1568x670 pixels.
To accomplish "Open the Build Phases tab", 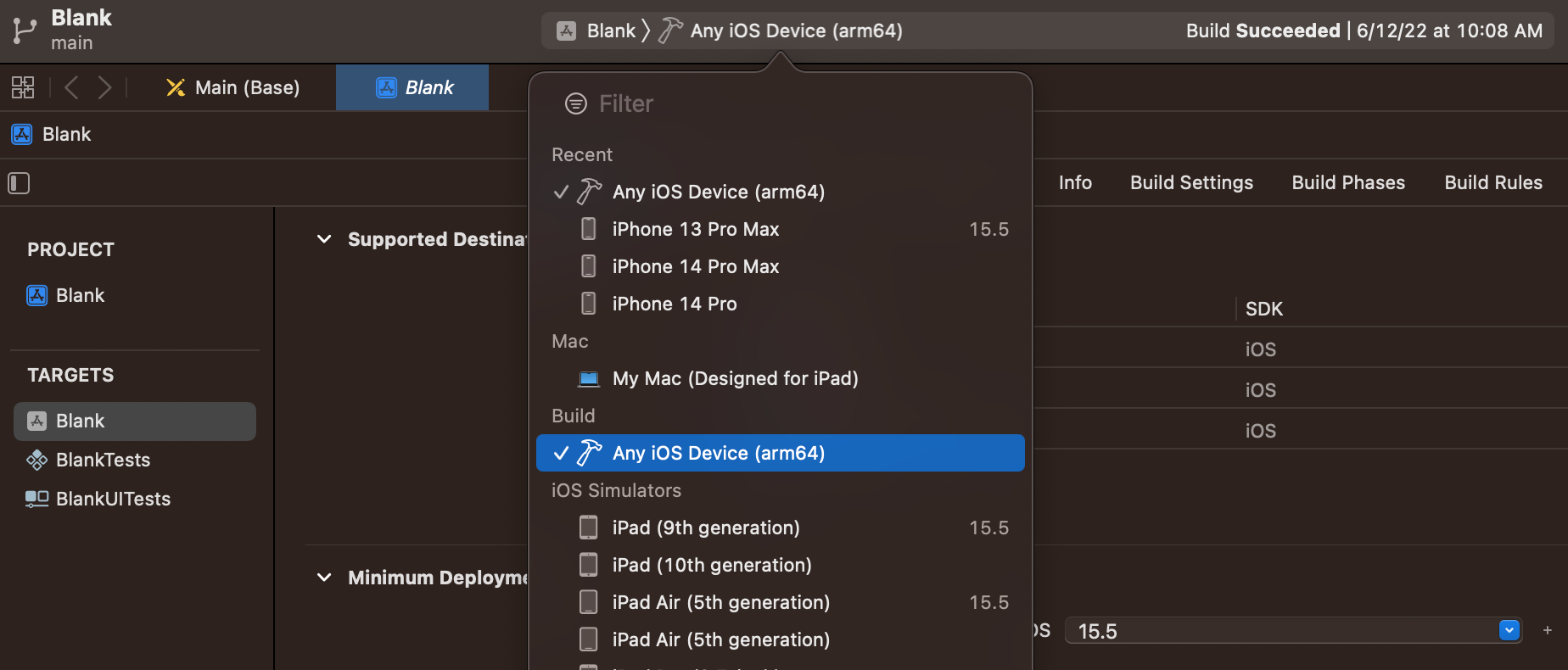I will (1348, 182).
